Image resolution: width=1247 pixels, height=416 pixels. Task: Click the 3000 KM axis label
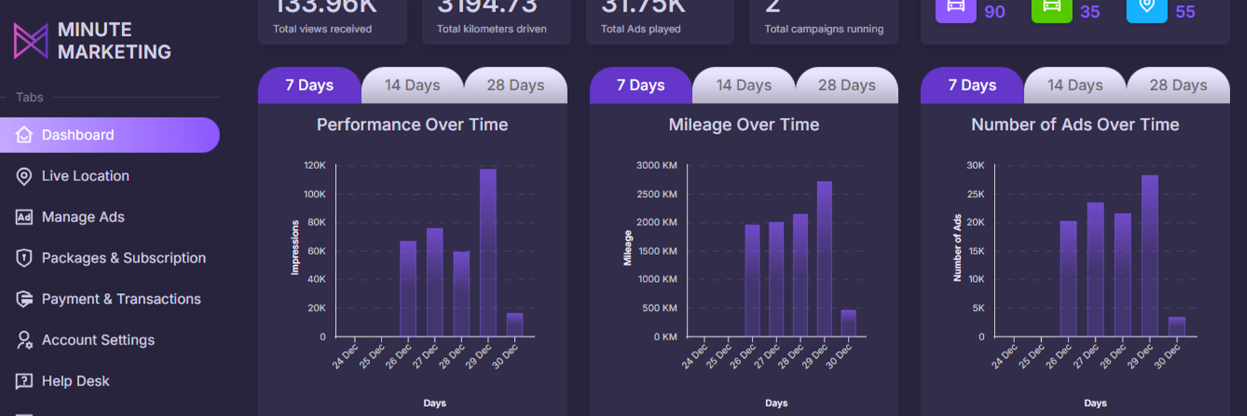656,165
